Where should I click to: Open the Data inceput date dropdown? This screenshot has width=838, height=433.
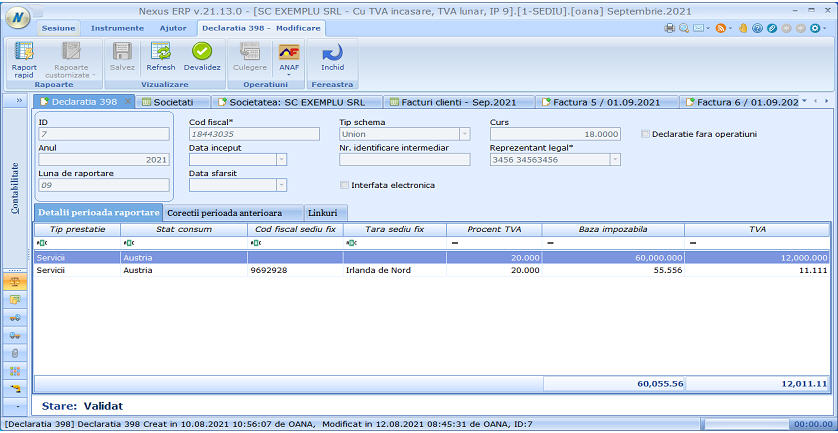click(281, 159)
